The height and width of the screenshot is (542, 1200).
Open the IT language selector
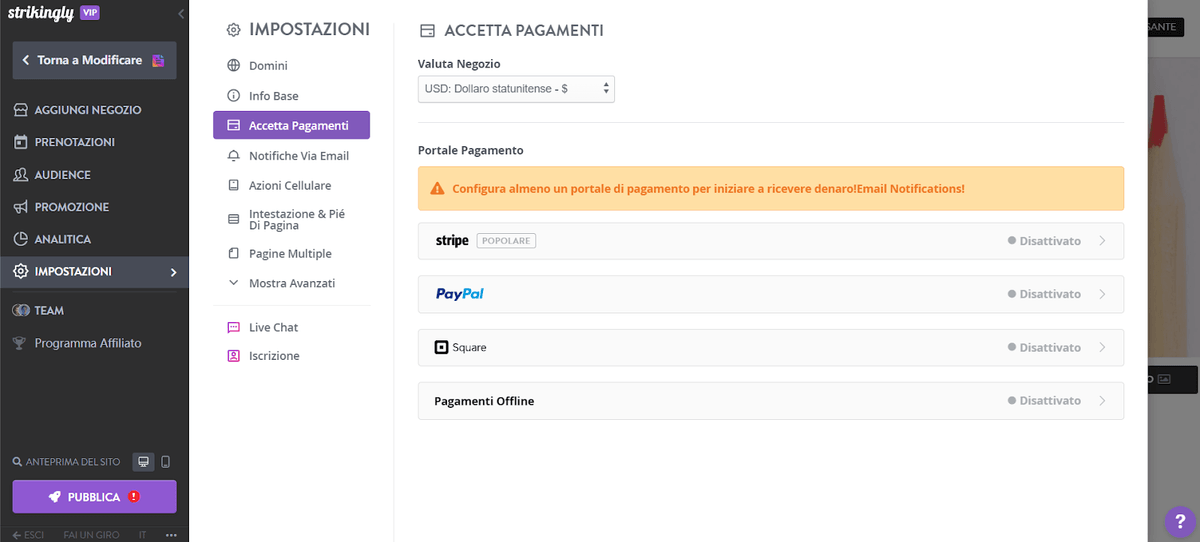click(142, 535)
